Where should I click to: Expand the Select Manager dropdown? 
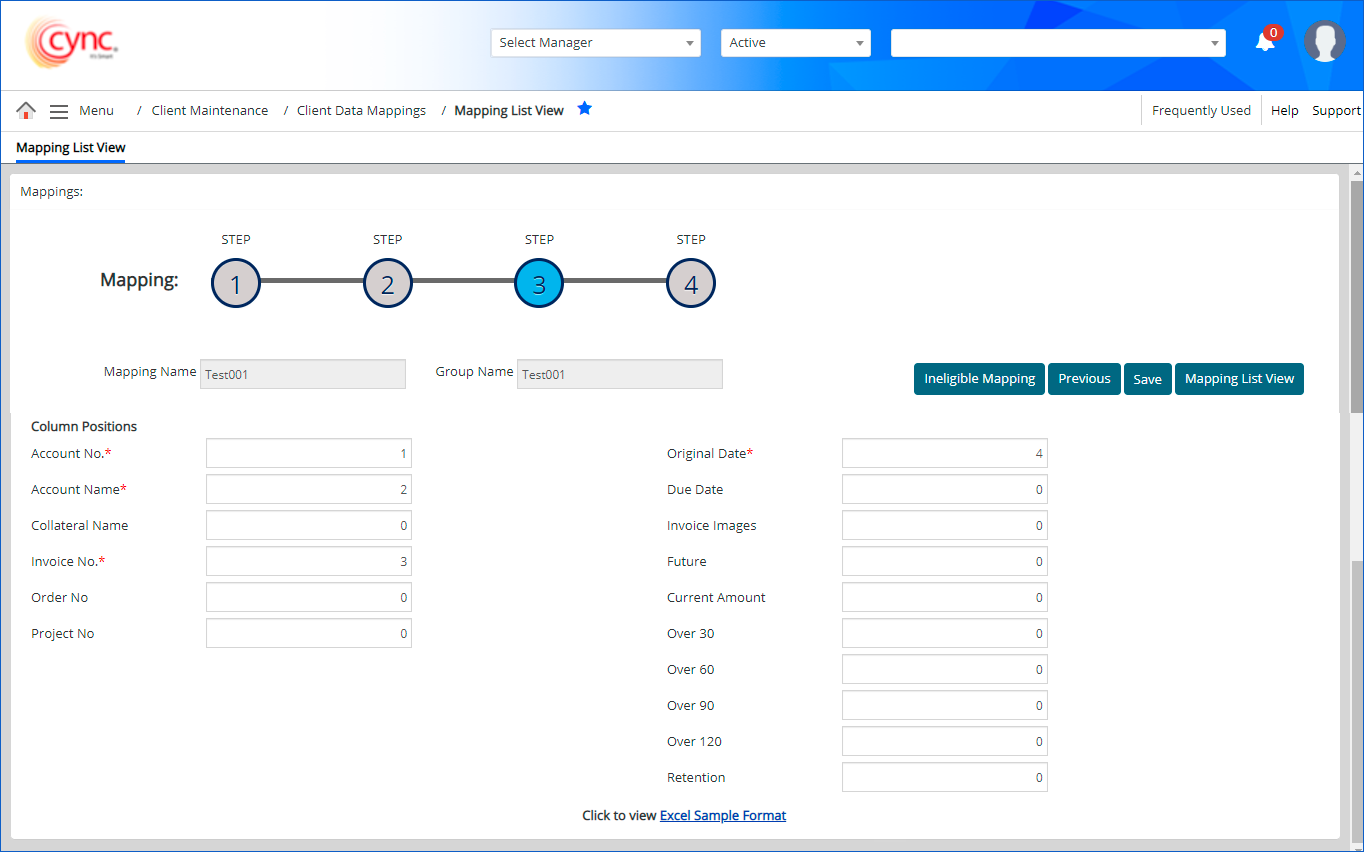click(x=595, y=43)
